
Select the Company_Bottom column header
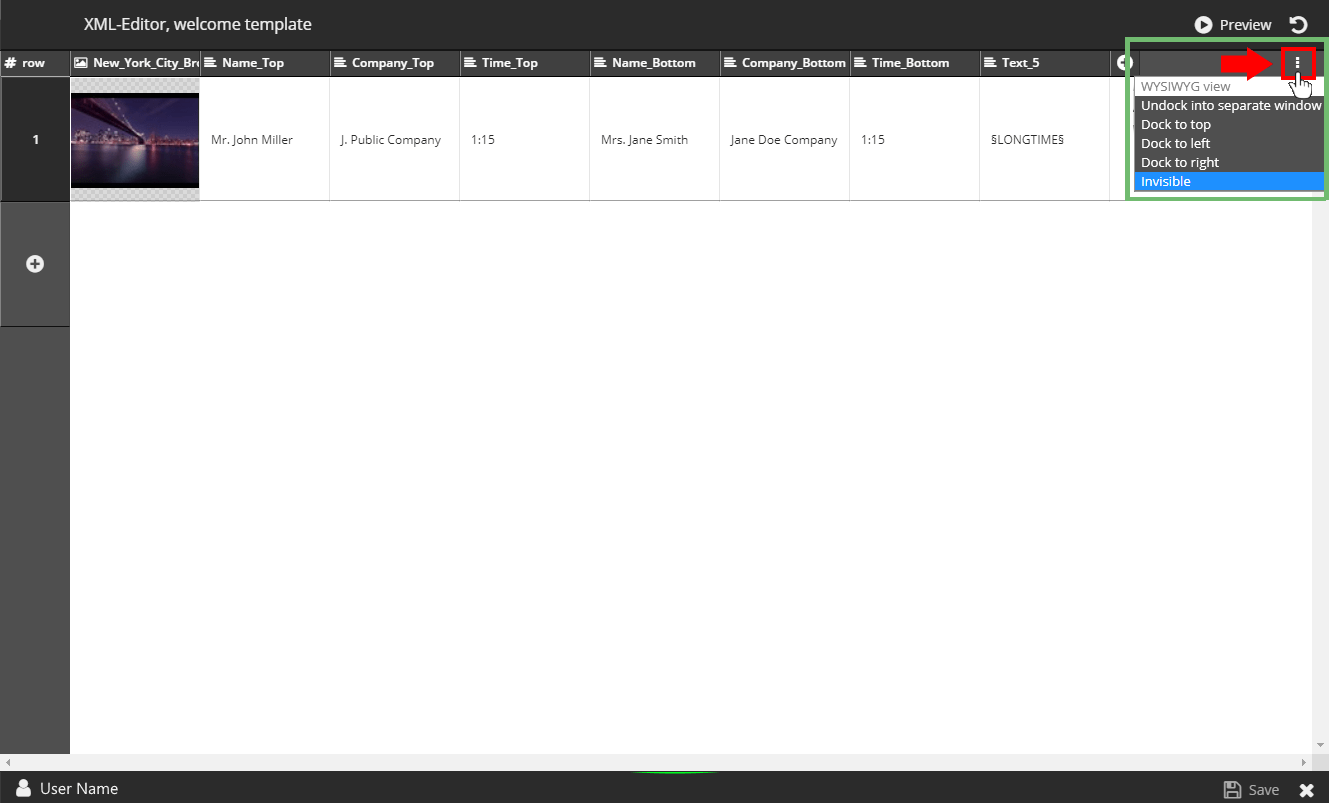(785, 63)
